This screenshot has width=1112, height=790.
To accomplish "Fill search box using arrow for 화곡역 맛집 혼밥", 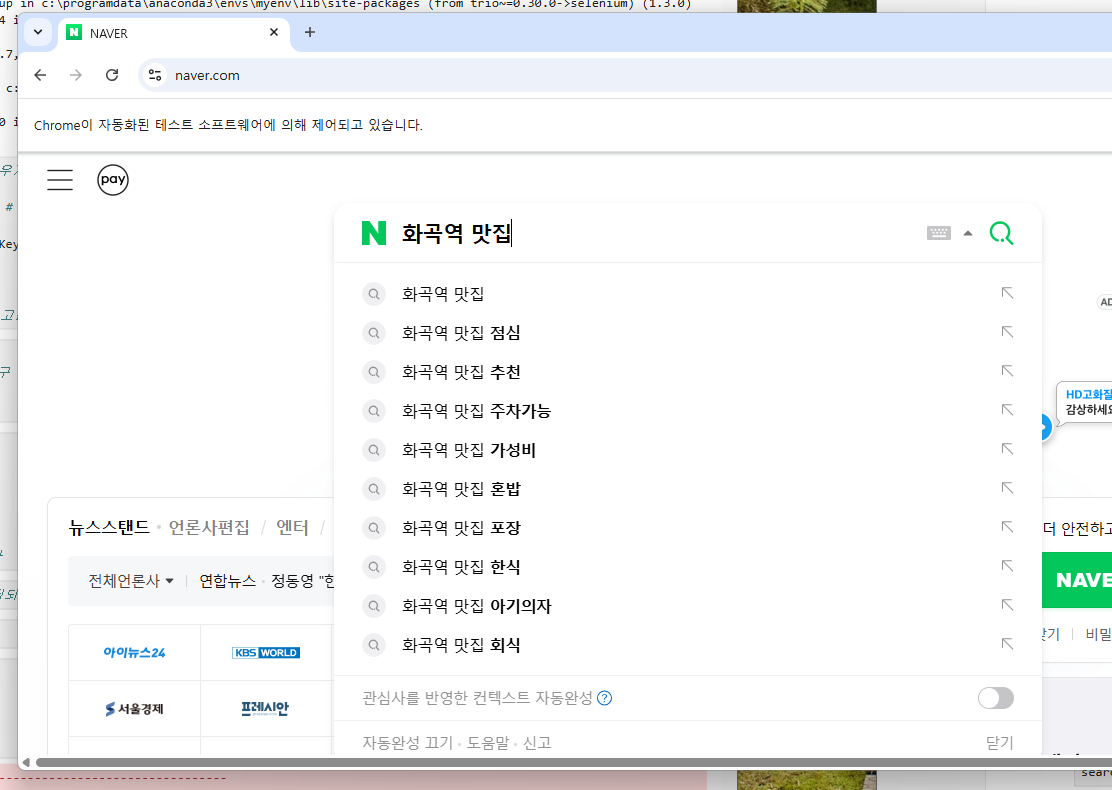I will pyautogui.click(x=1007, y=488).
